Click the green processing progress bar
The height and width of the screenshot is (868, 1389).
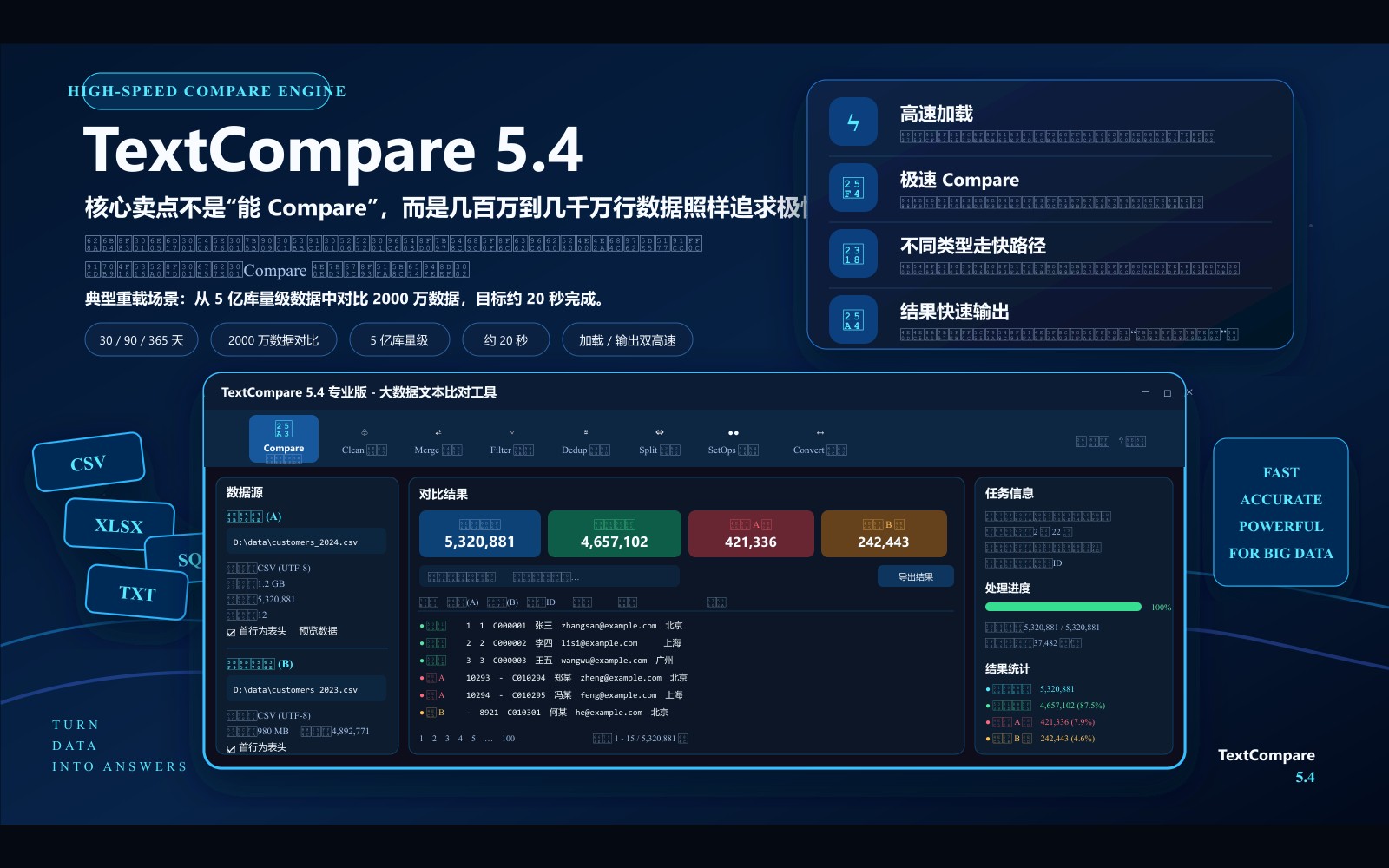tap(1063, 607)
